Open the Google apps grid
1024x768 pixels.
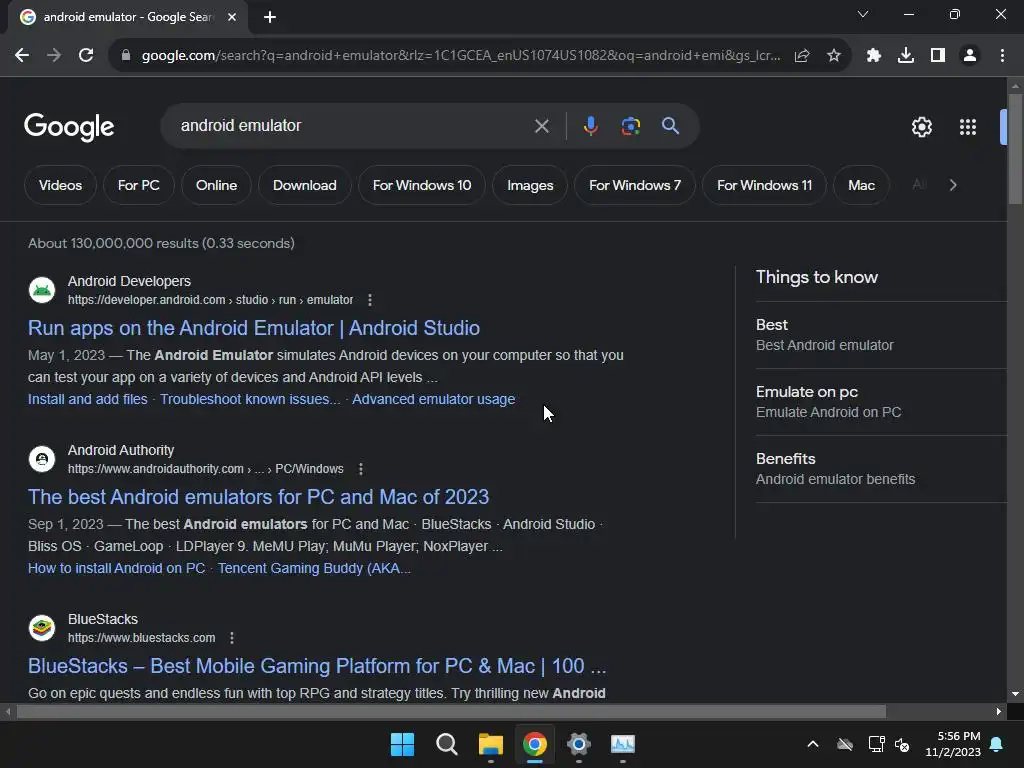coord(968,127)
